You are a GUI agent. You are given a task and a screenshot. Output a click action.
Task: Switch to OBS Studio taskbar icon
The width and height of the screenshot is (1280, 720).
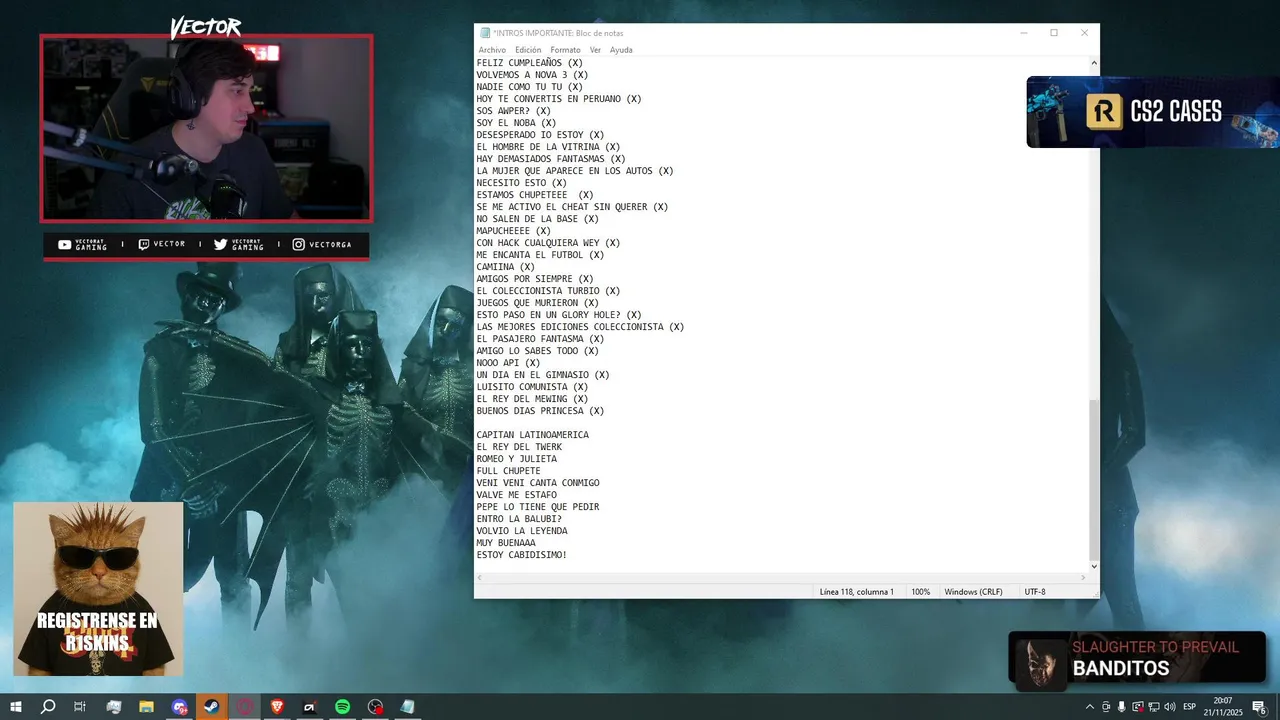pos(375,707)
